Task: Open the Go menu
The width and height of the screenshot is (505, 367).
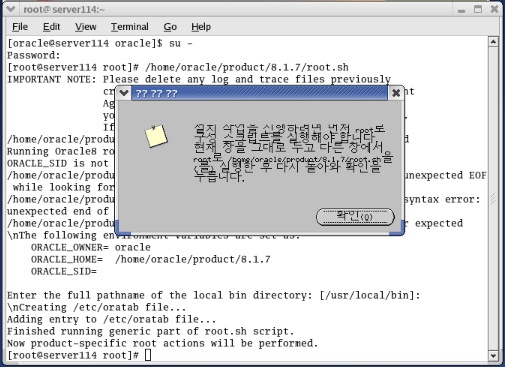Action: [x=170, y=27]
